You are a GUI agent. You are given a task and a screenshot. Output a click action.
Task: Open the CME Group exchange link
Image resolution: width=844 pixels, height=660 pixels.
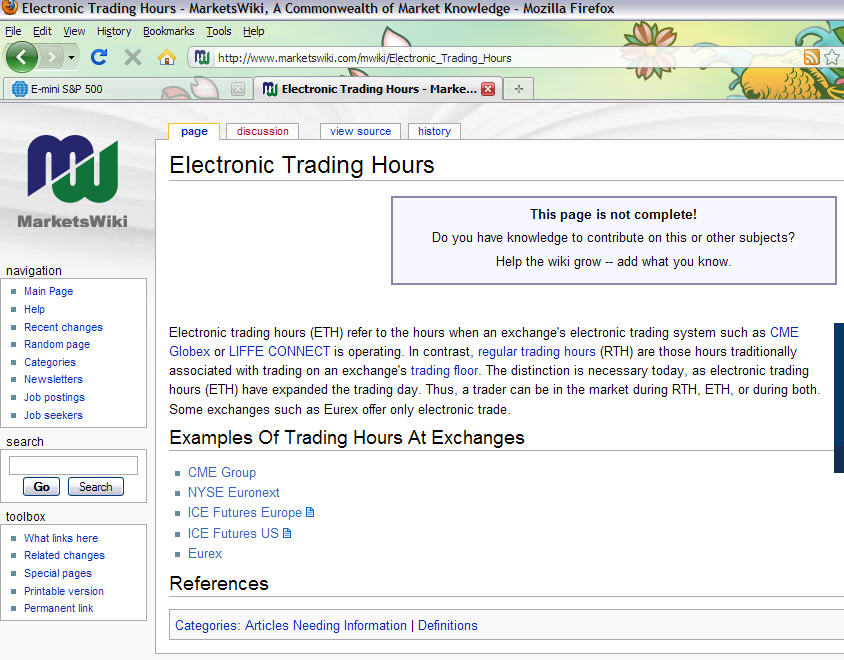[x=222, y=473]
